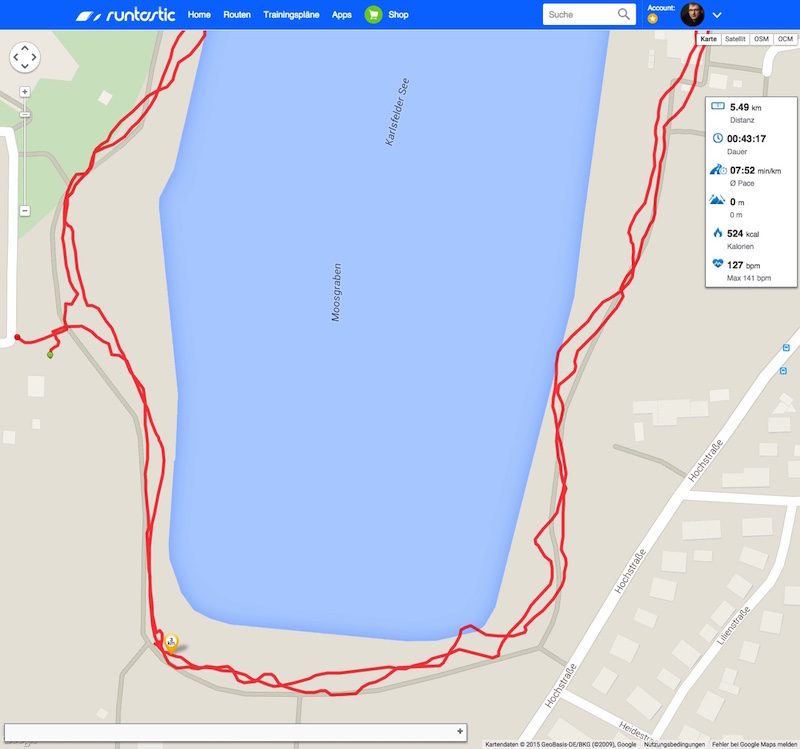Image resolution: width=800 pixels, height=749 pixels.
Task: Open the profile avatar menu
Action: pos(692,14)
